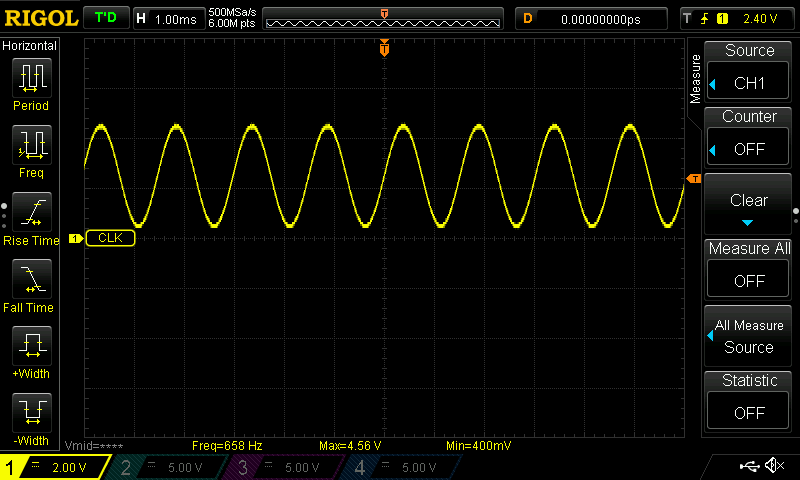Click the Min=400mV measurement result
The width and height of the screenshot is (800, 480).
(x=479, y=446)
